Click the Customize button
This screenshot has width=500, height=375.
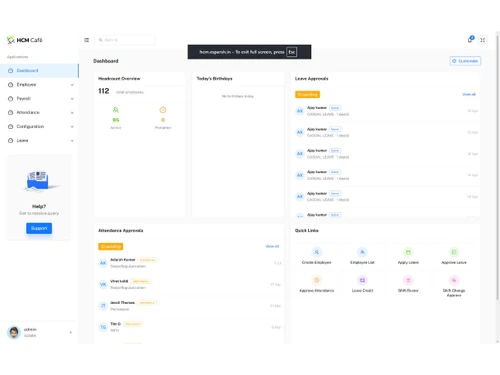pyautogui.click(x=465, y=61)
